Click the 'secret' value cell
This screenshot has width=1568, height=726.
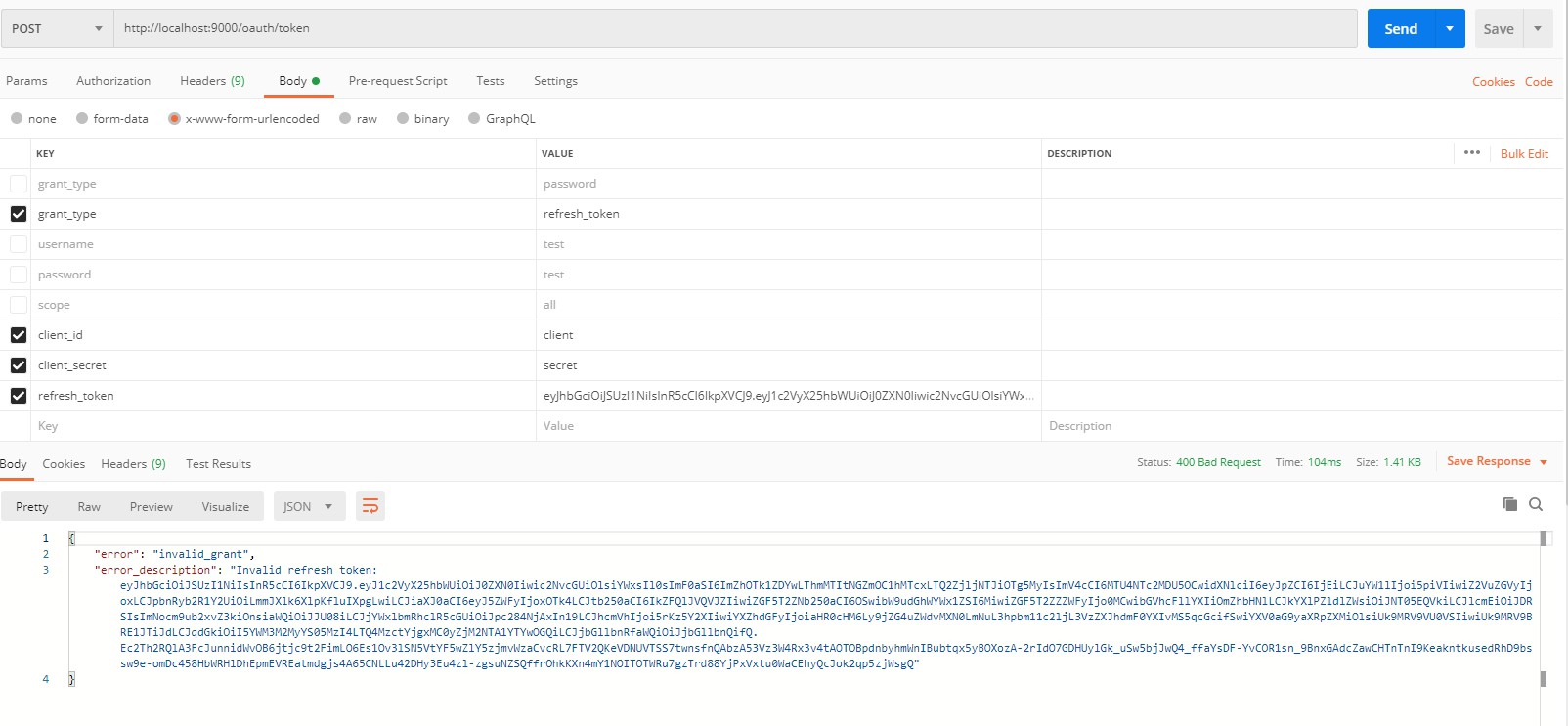pyautogui.click(x=788, y=365)
